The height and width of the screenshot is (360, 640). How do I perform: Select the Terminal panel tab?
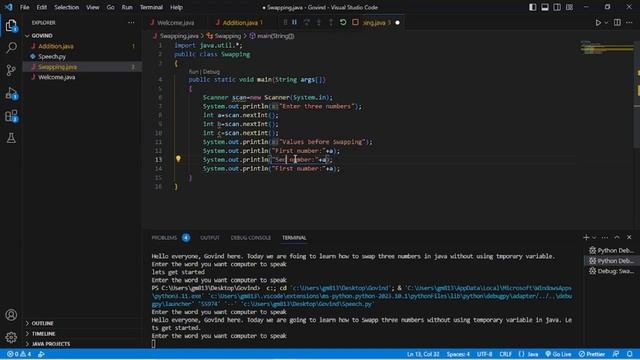coord(294,238)
